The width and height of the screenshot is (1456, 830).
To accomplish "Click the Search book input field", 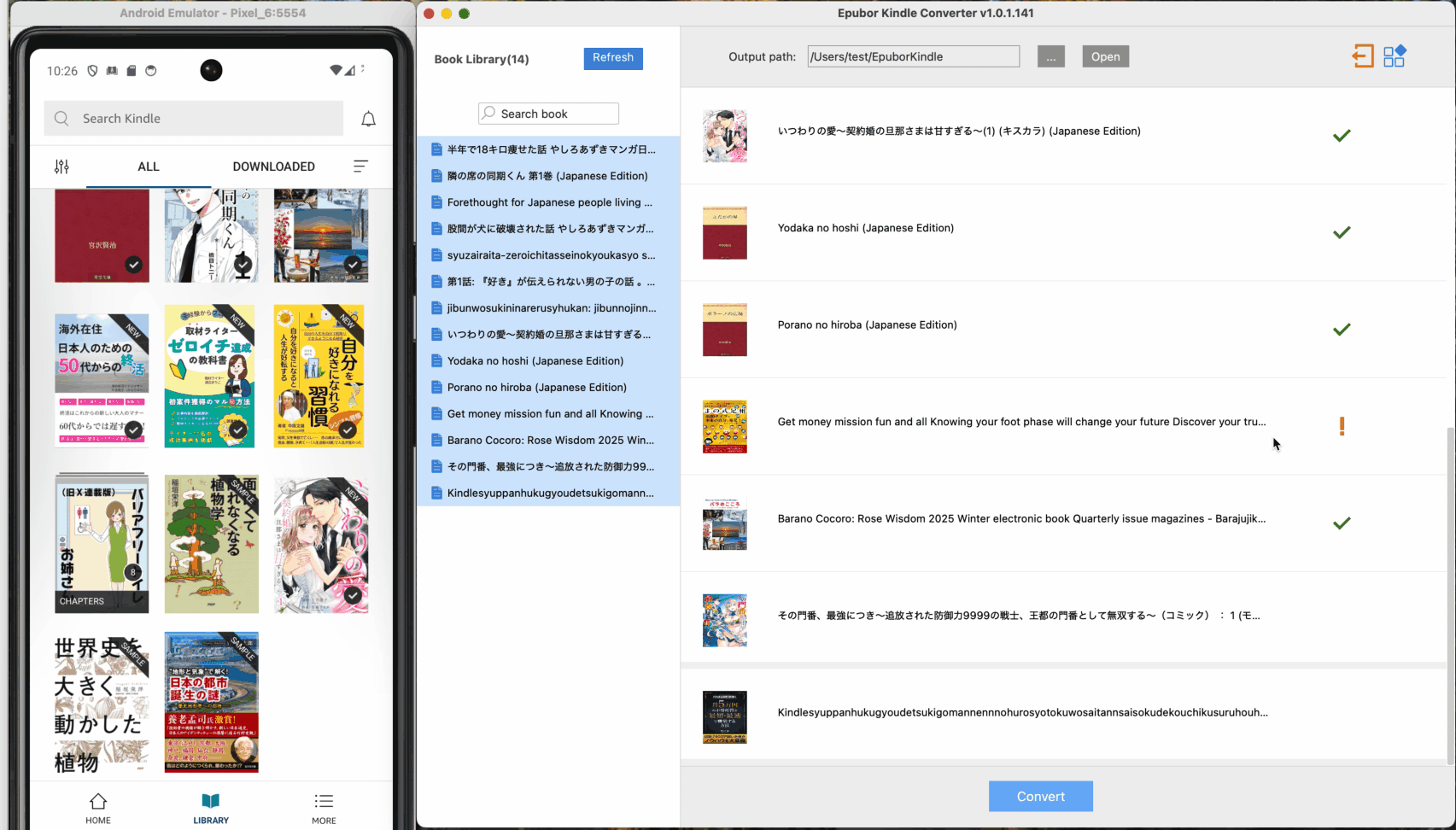I will tap(548, 114).
